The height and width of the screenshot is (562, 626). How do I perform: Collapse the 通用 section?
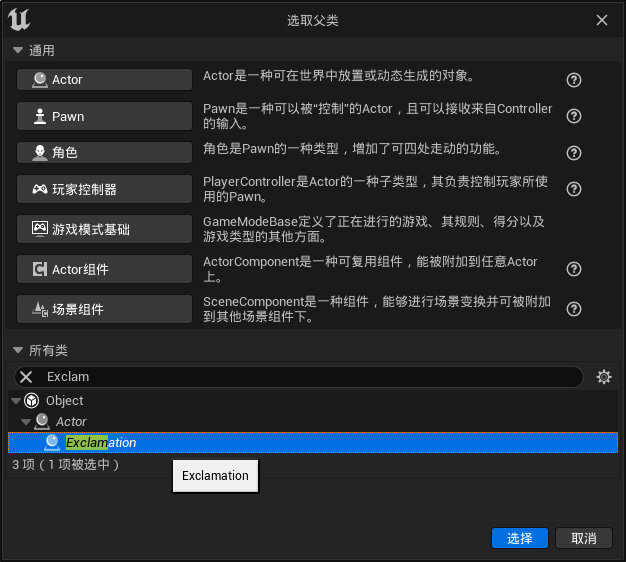coord(18,50)
